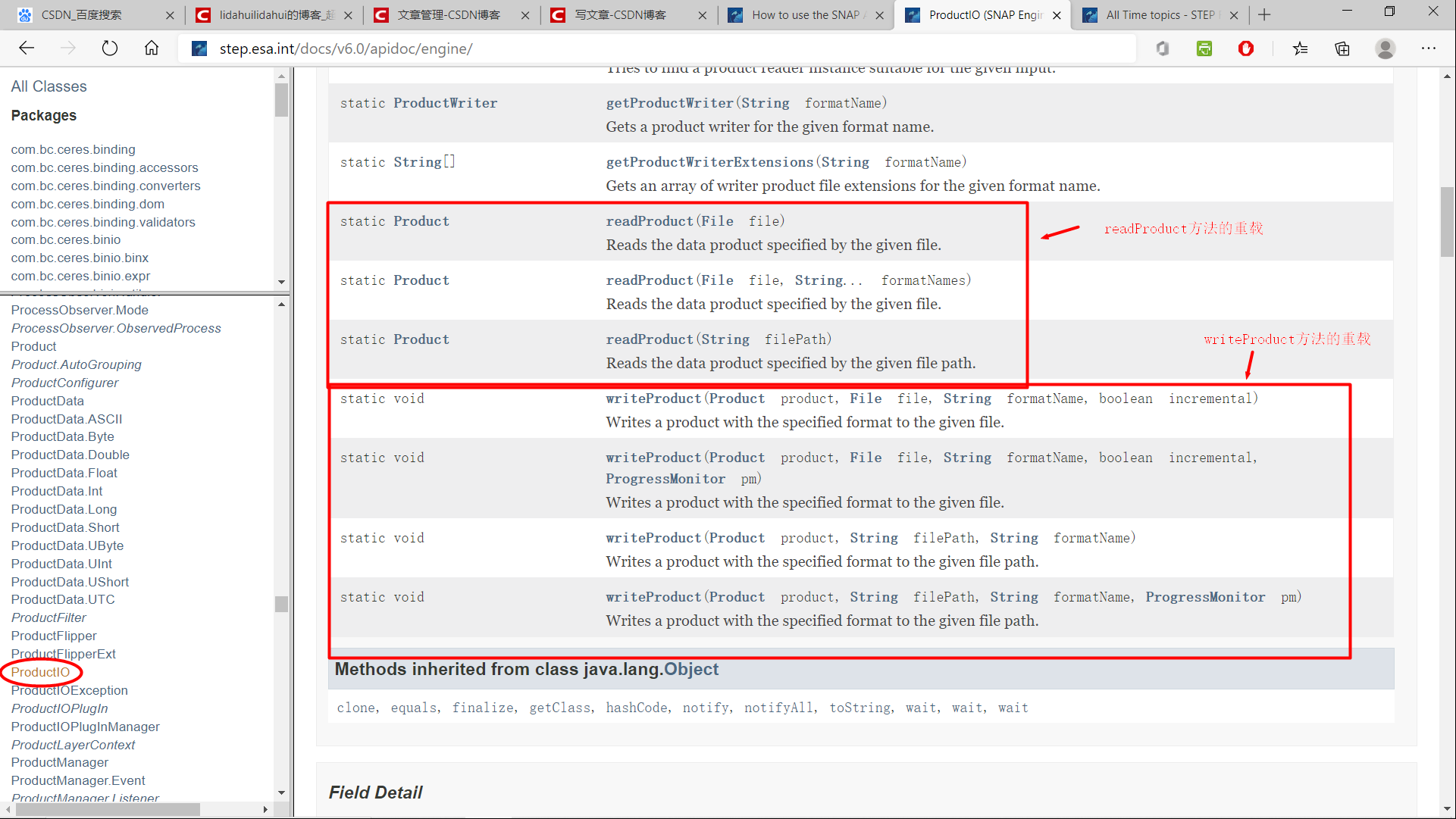
Task: Go to the browser home icon
Action: (152, 48)
